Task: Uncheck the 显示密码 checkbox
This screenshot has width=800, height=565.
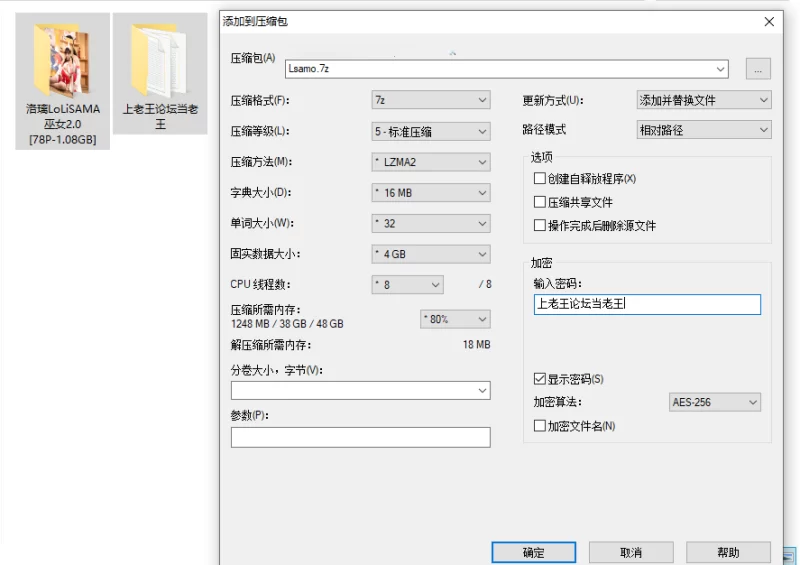Action: [x=540, y=380]
